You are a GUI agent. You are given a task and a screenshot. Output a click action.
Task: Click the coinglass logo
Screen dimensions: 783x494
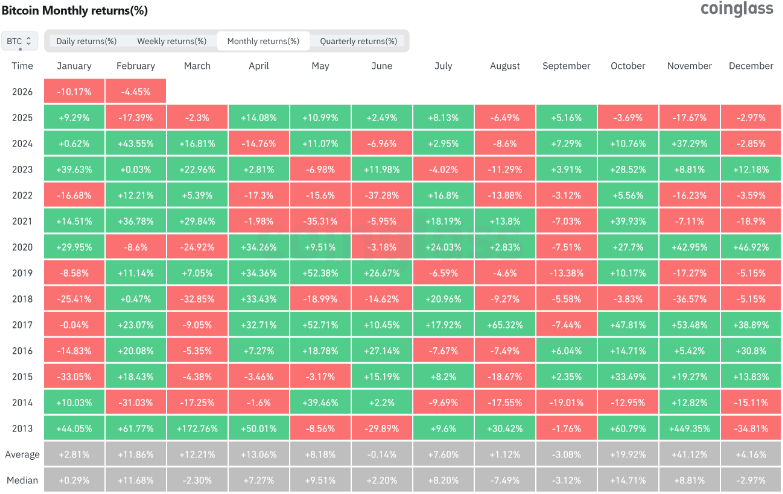pos(733,11)
